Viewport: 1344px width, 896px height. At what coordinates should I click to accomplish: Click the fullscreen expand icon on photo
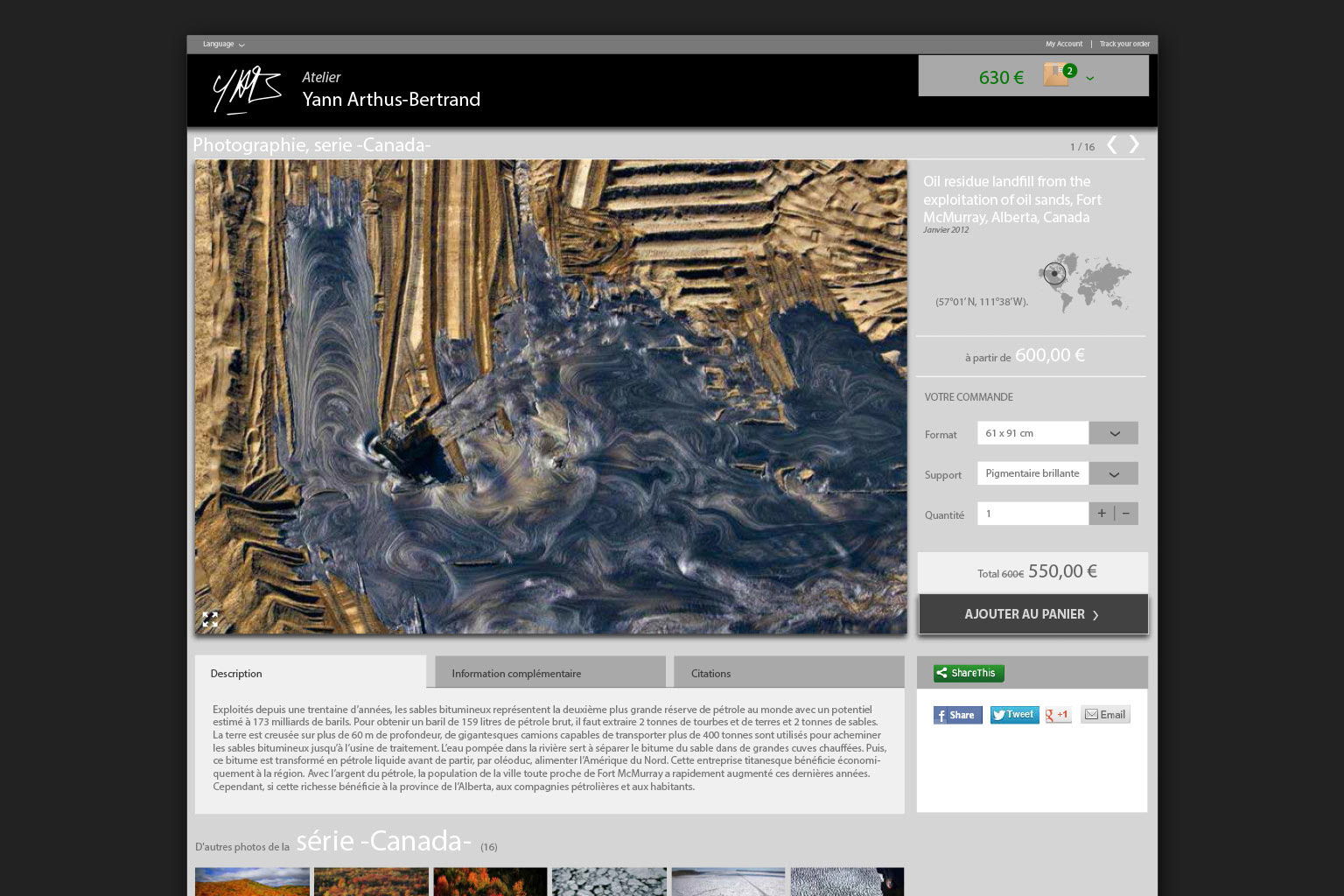(x=210, y=619)
